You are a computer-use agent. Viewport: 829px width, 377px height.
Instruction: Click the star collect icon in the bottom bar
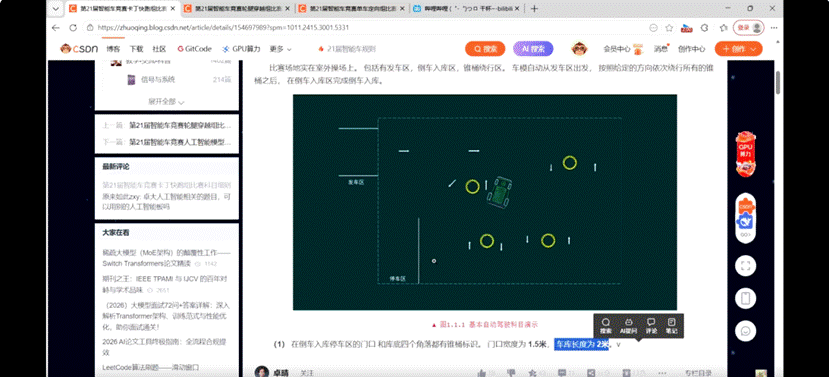tap(533, 373)
